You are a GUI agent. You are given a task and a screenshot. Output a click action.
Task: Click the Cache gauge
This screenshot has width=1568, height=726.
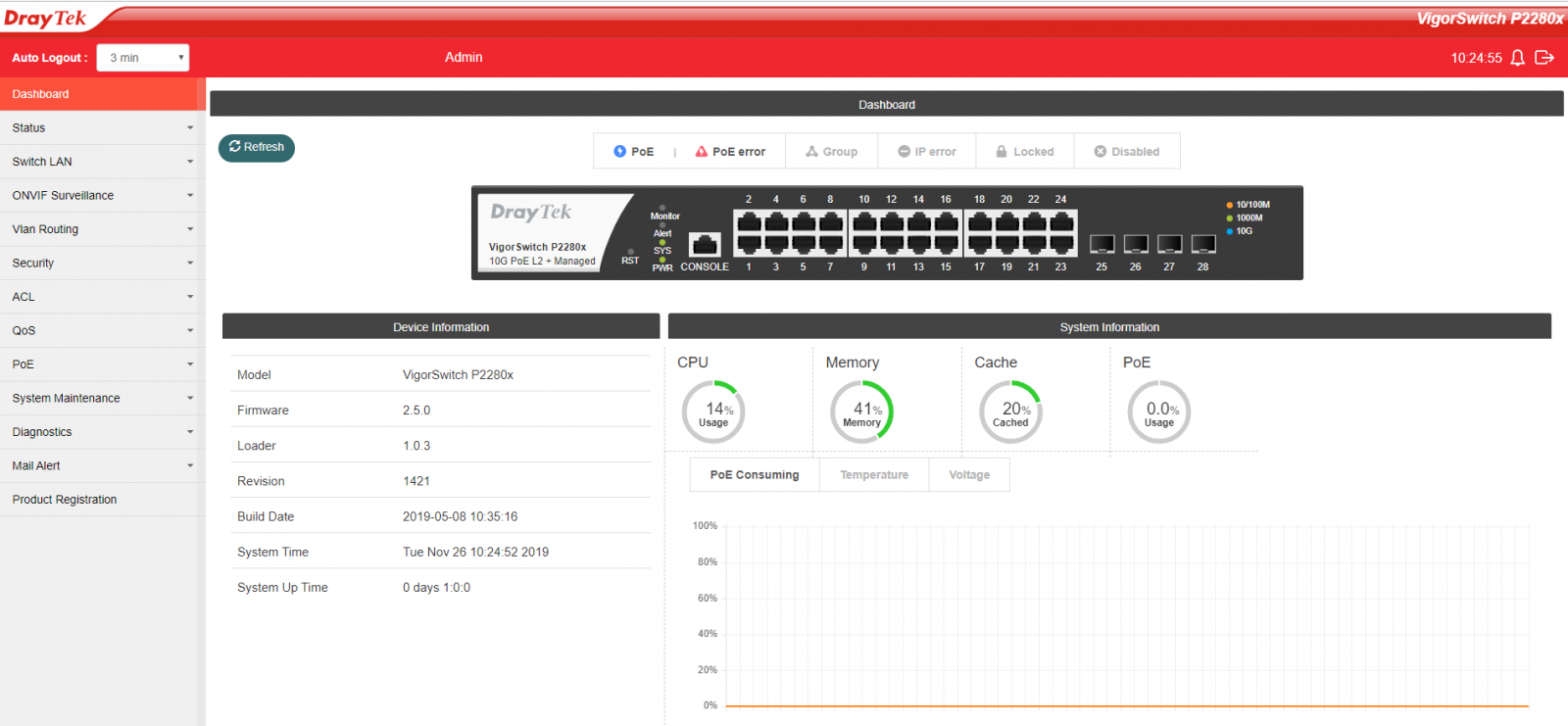click(1010, 412)
